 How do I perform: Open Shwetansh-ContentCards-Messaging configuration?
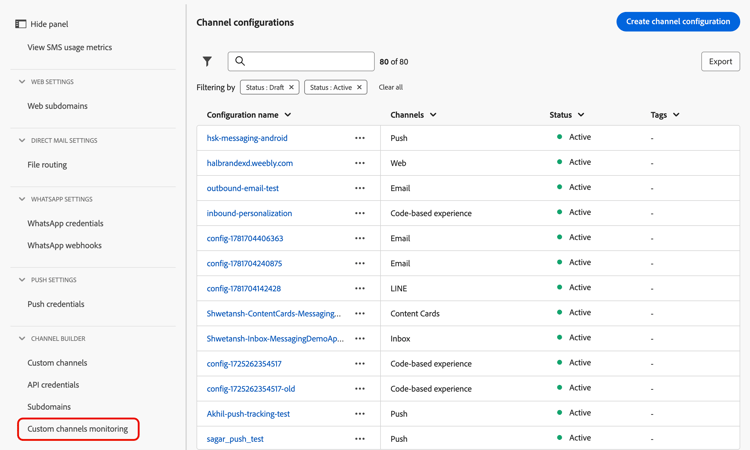coord(274,314)
